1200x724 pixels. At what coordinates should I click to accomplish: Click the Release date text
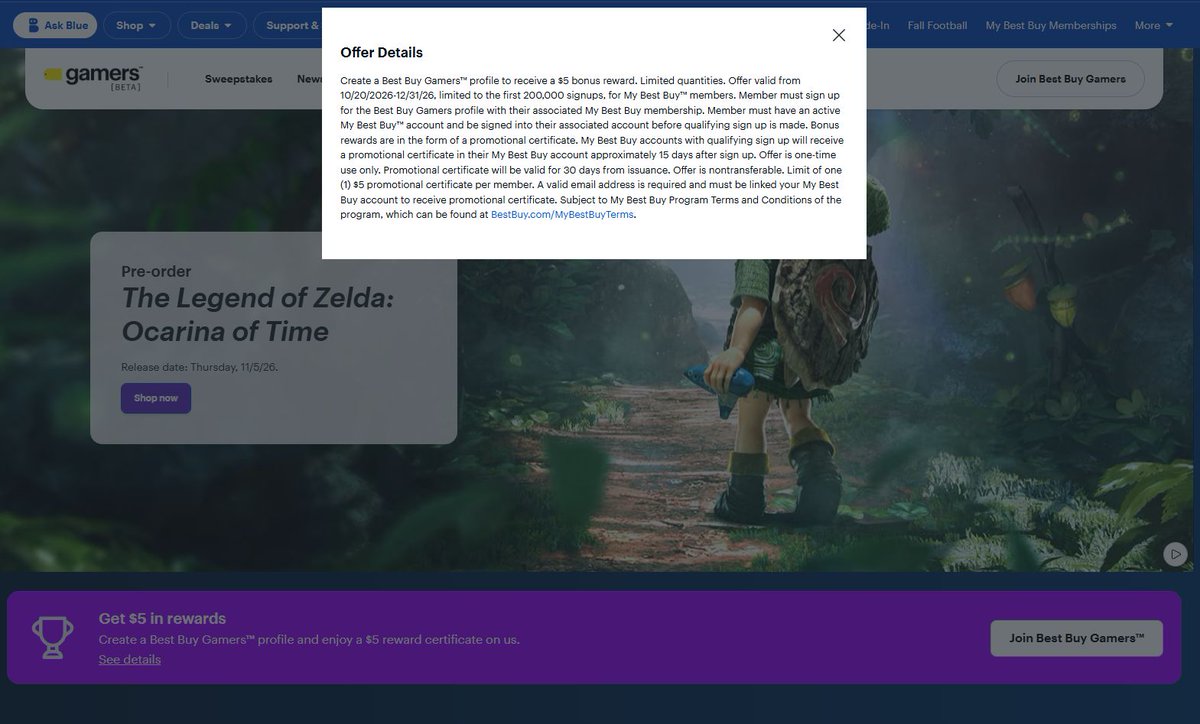(x=200, y=367)
